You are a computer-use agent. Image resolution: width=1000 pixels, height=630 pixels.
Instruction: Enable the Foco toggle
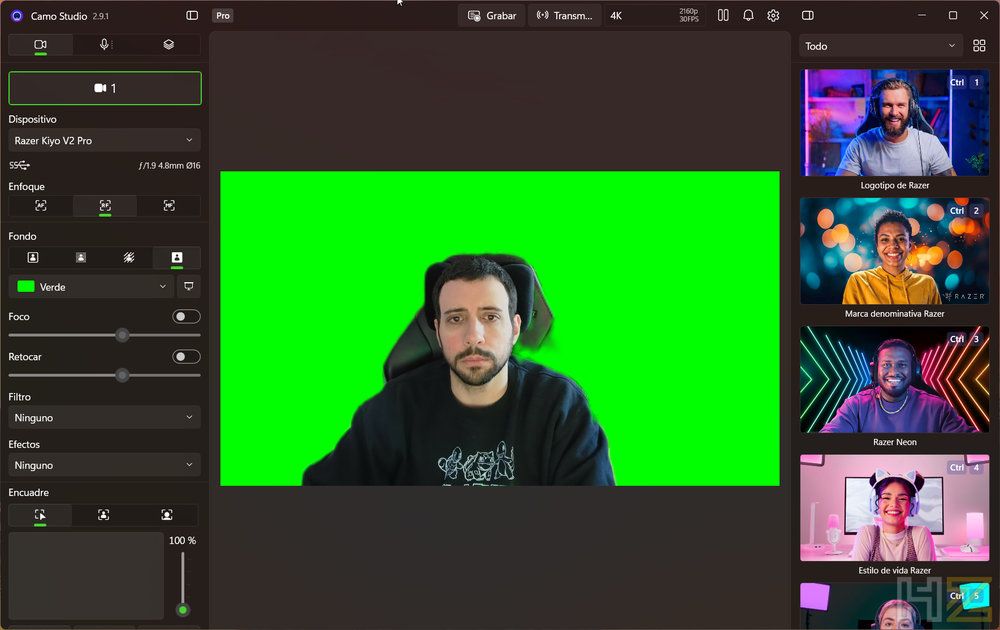tap(186, 316)
